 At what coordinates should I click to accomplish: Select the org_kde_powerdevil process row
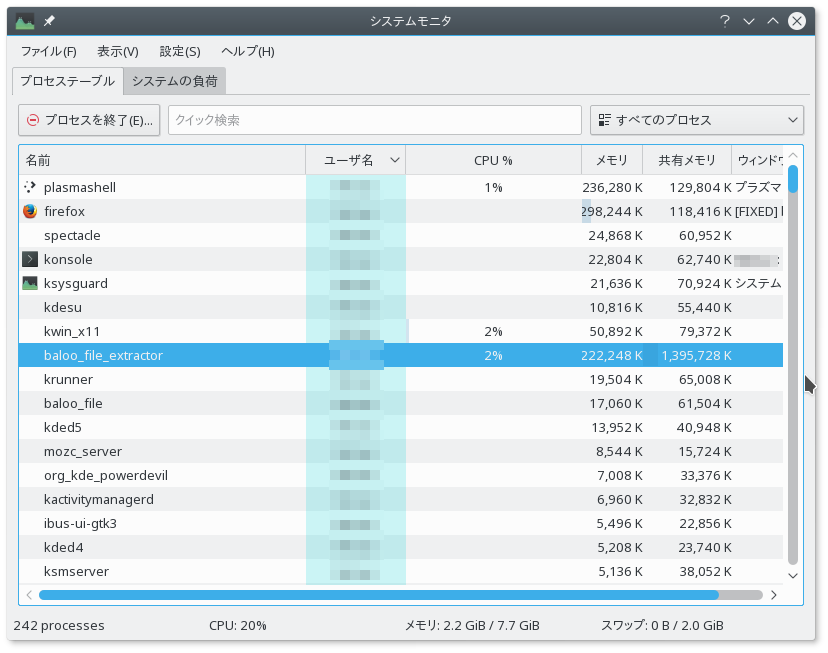pyautogui.click(x=401, y=476)
